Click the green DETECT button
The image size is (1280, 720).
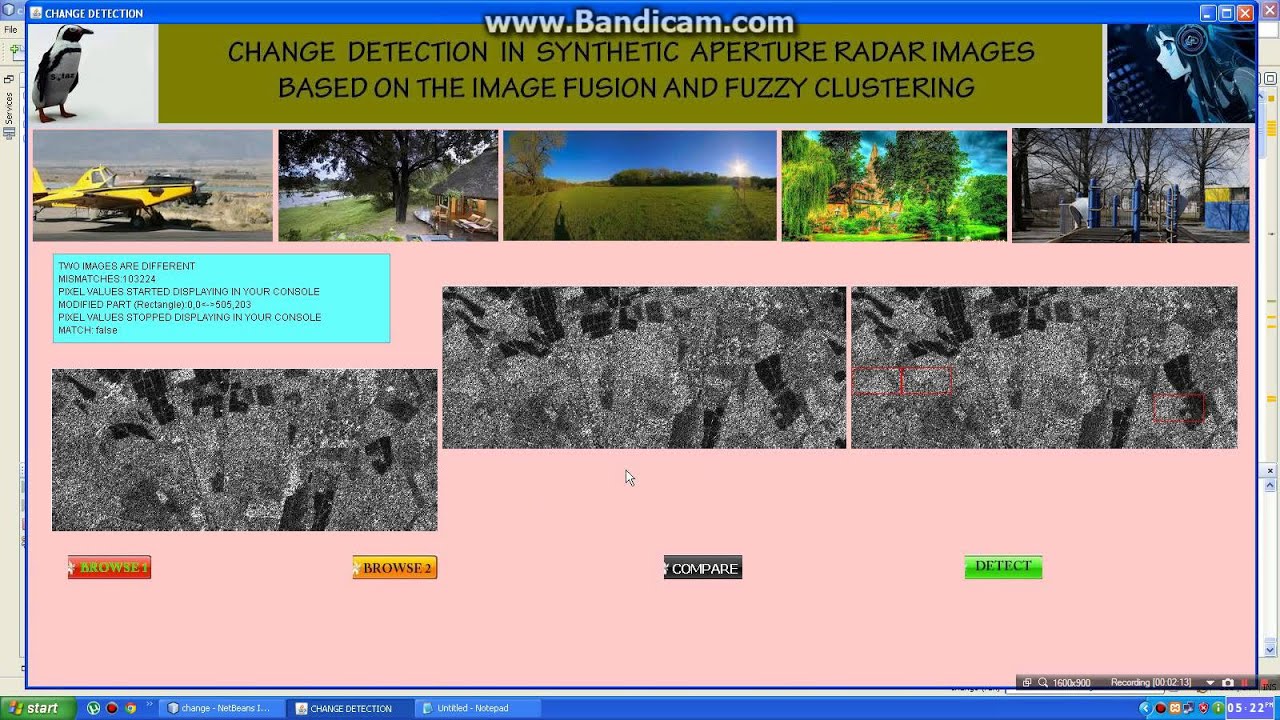[x=1003, y=567]
